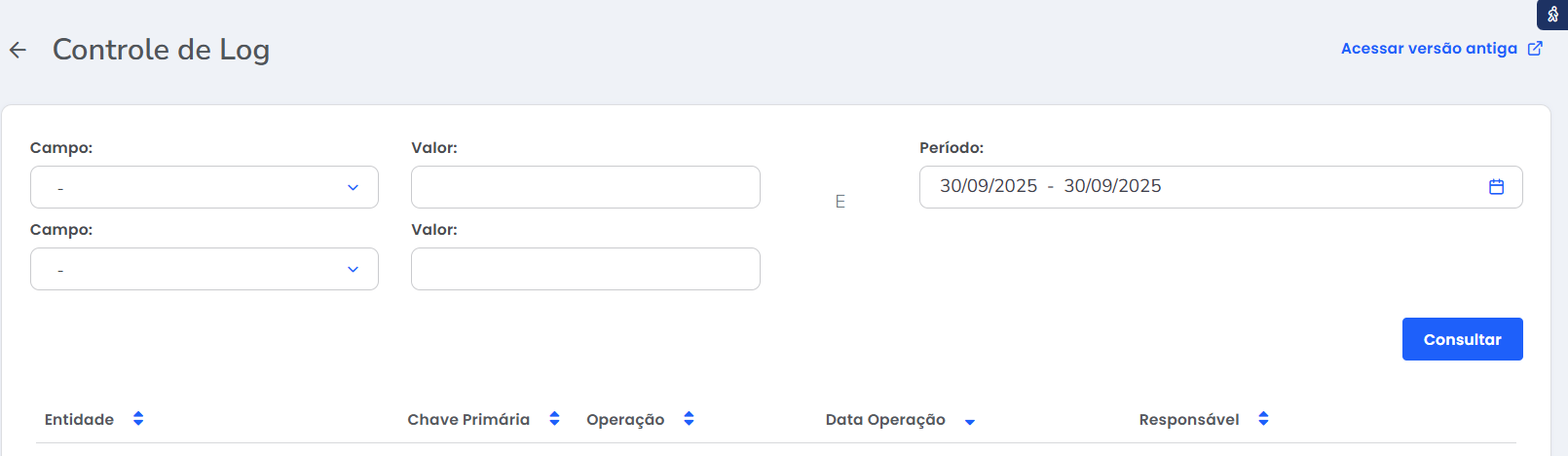The image size is (1568, 456).
Task: Click the back arrow beside Controle de Log
Action: coord(18,50)
